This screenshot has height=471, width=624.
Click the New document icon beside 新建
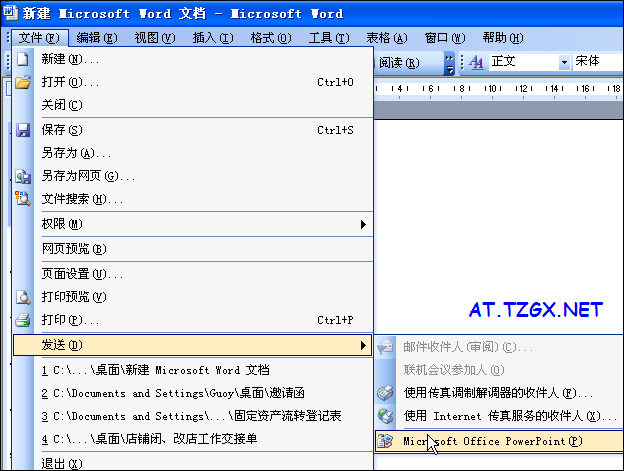coord(23,59)
